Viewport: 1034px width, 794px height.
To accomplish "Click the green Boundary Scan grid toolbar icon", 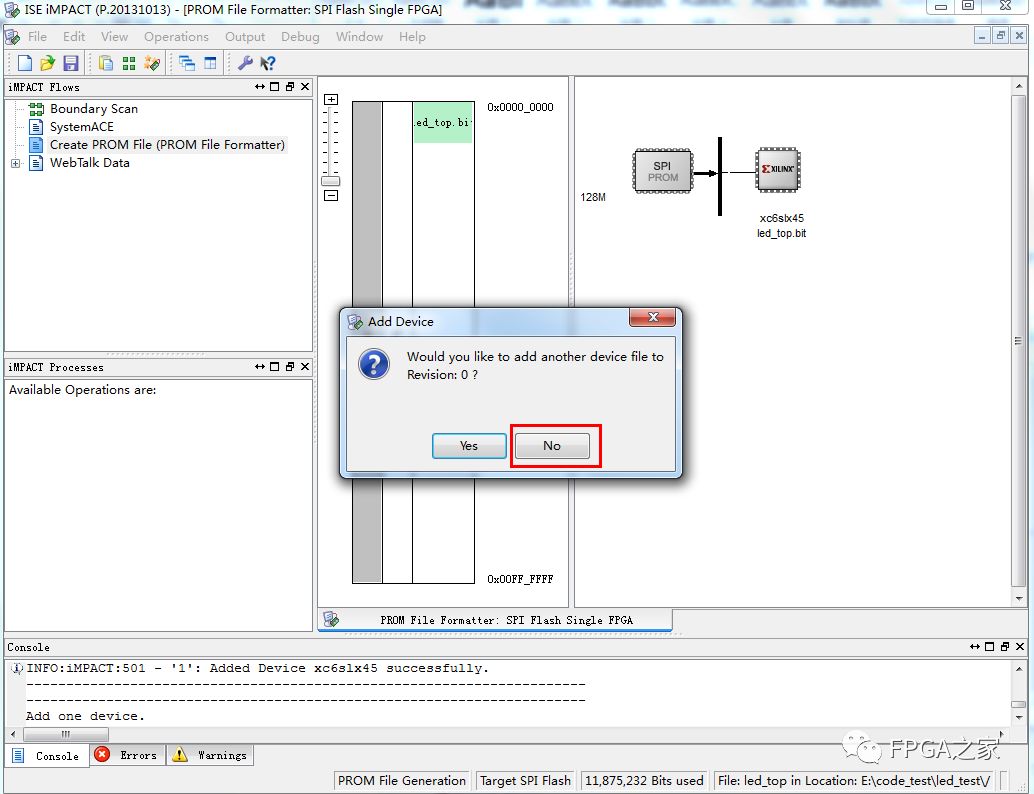I will pos(129,63).
